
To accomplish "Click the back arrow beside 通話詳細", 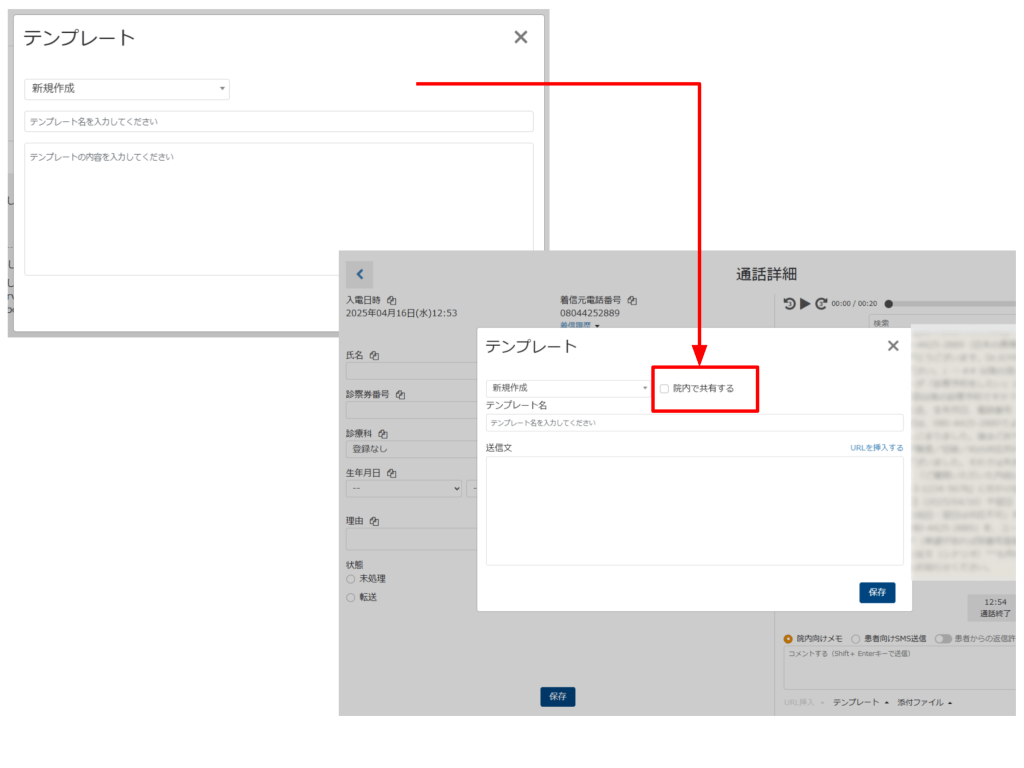I will (359, 275).
